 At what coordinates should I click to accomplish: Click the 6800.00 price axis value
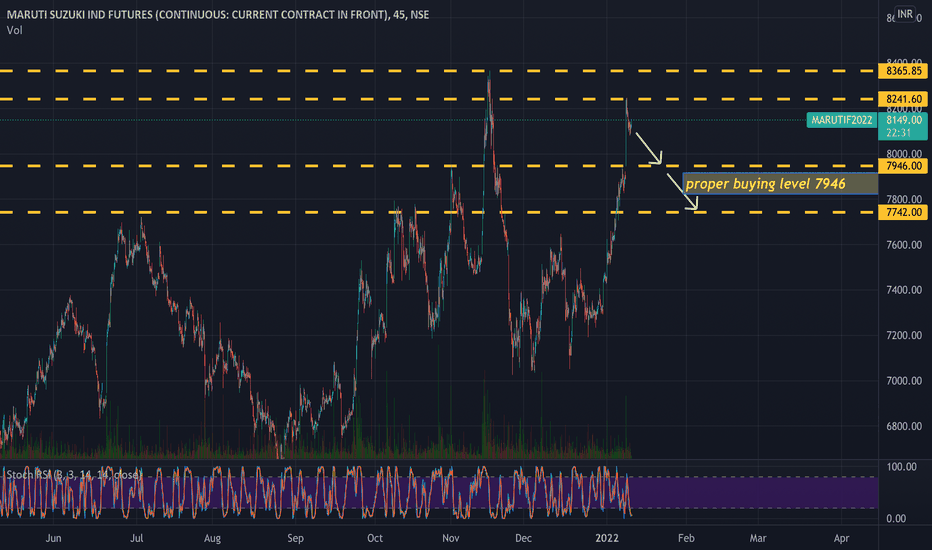coord(903,426)
